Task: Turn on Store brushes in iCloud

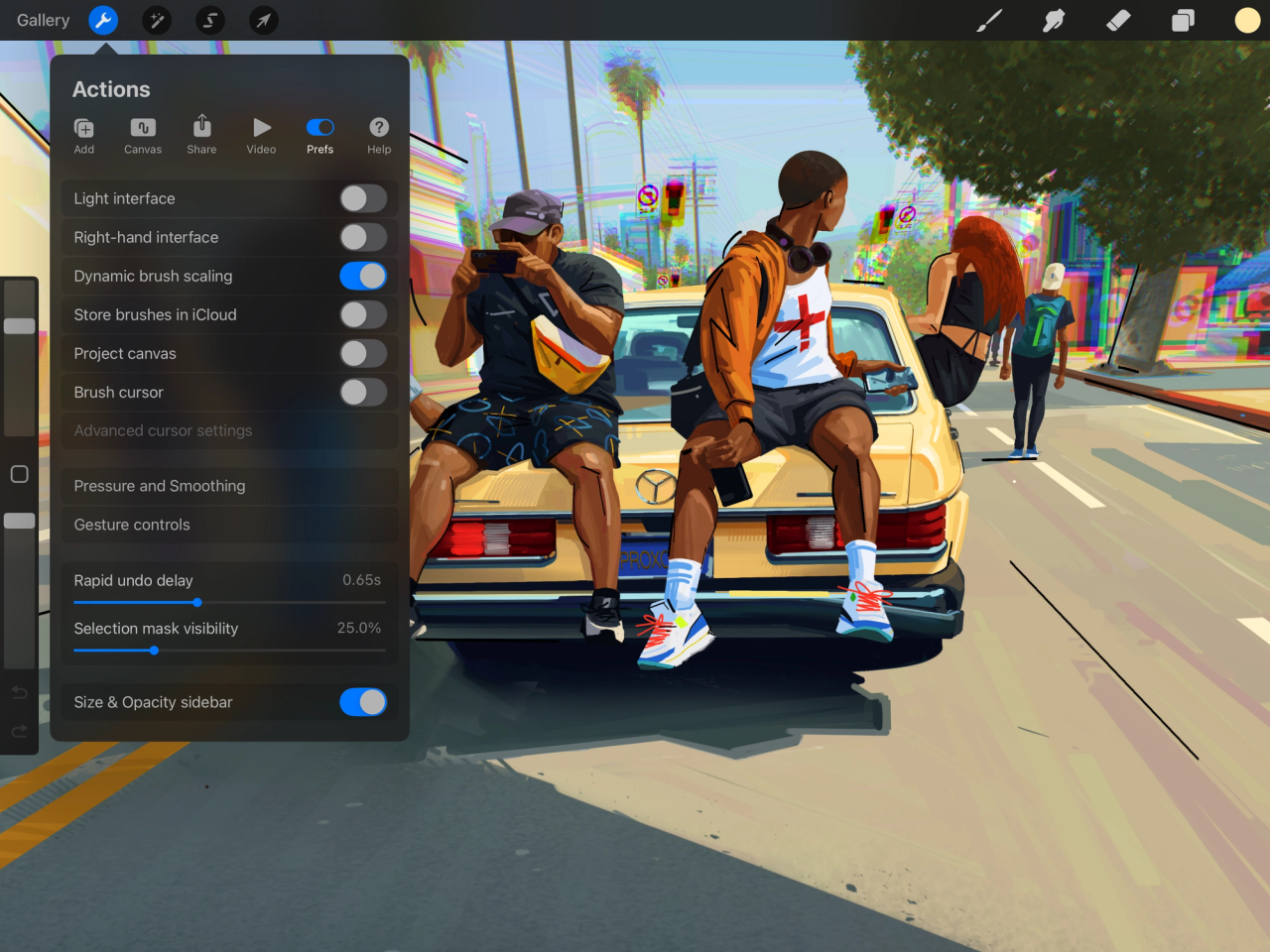Action: point(363,314)
